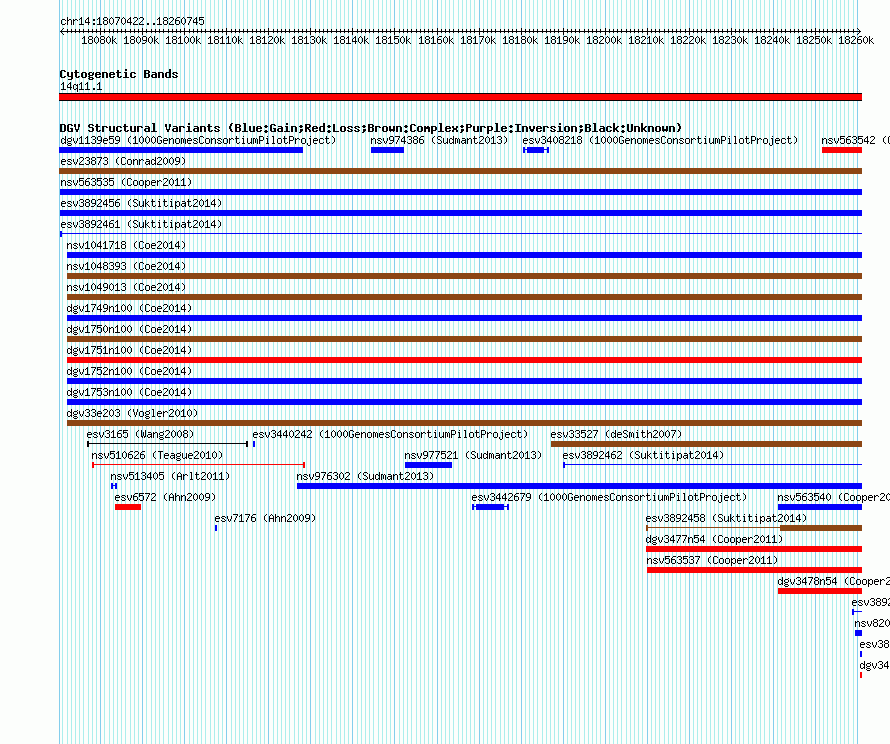Screen dimensions: 890x744
Task: Click the Cytogenetic Bands track title
Action: tap(119, 74)
